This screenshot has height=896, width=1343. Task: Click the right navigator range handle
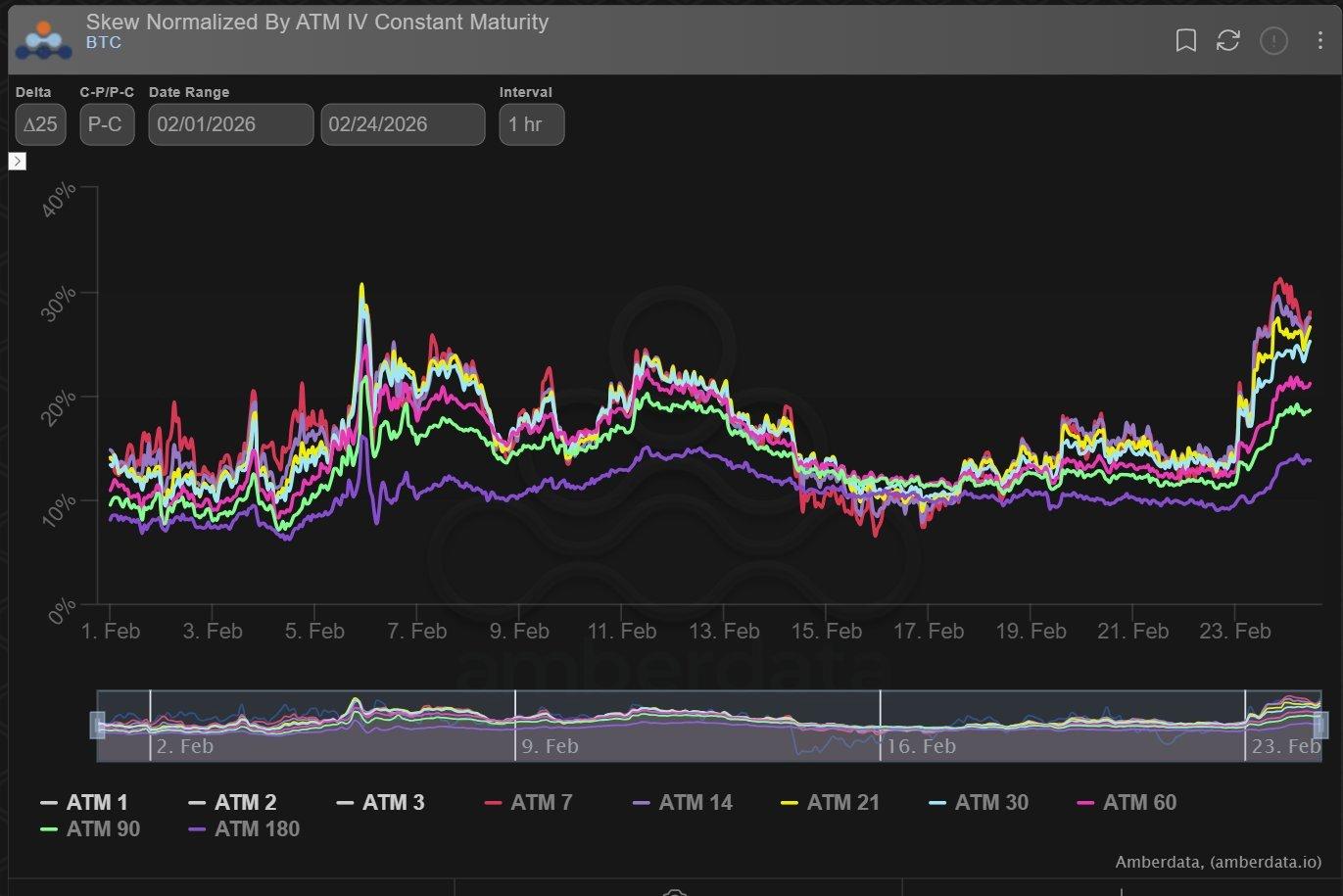[1320, 726]
